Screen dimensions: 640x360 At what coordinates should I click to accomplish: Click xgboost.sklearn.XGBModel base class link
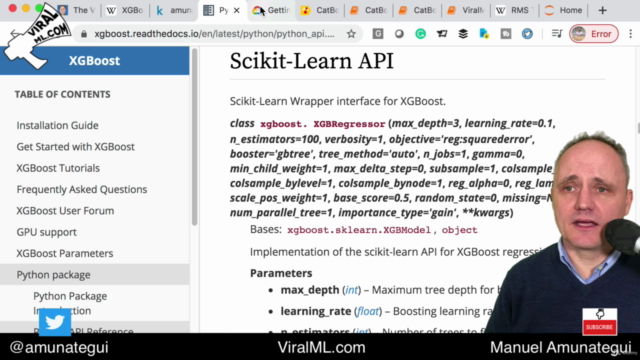coord(359,230)
